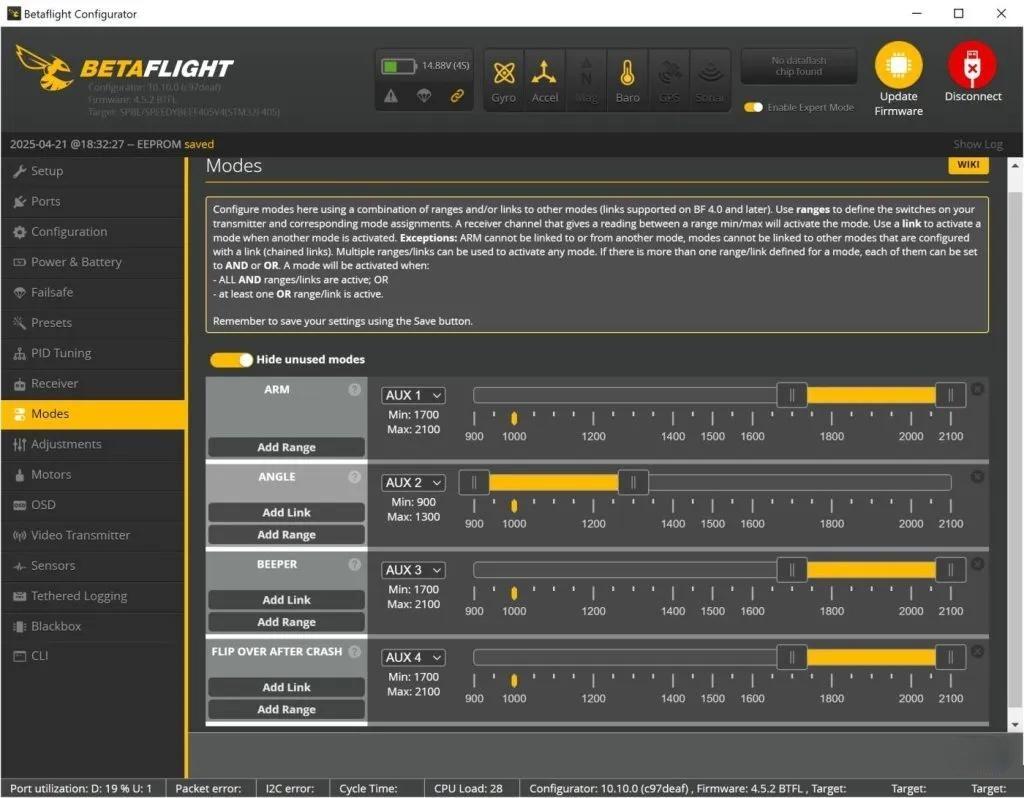Click the ARM range minimum slider handle
1024x798 pixels.
click(x=792, y=395)
